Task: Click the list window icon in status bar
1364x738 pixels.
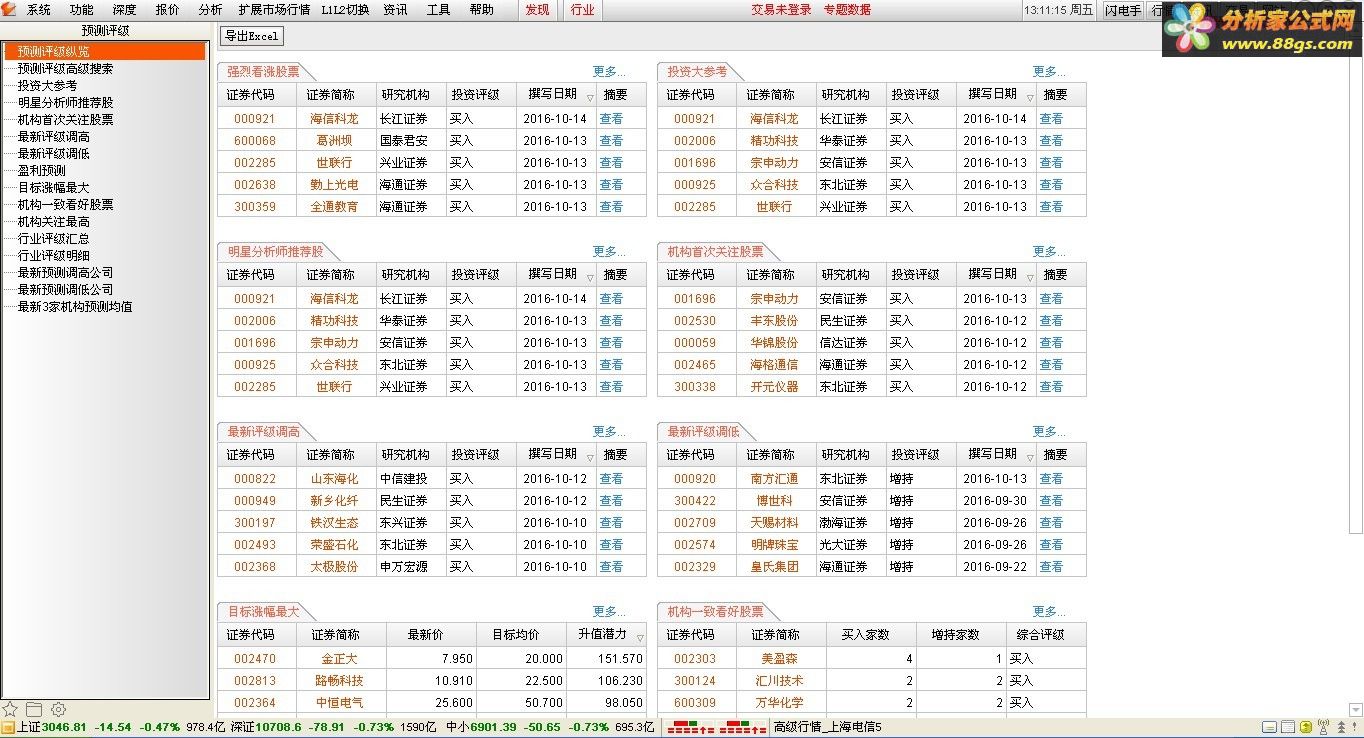Action: pos(1288,728)
